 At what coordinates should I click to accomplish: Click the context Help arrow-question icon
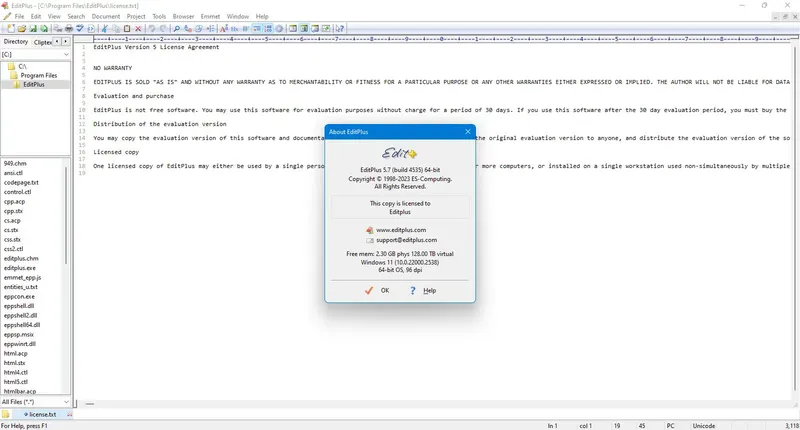click(340, 29)
